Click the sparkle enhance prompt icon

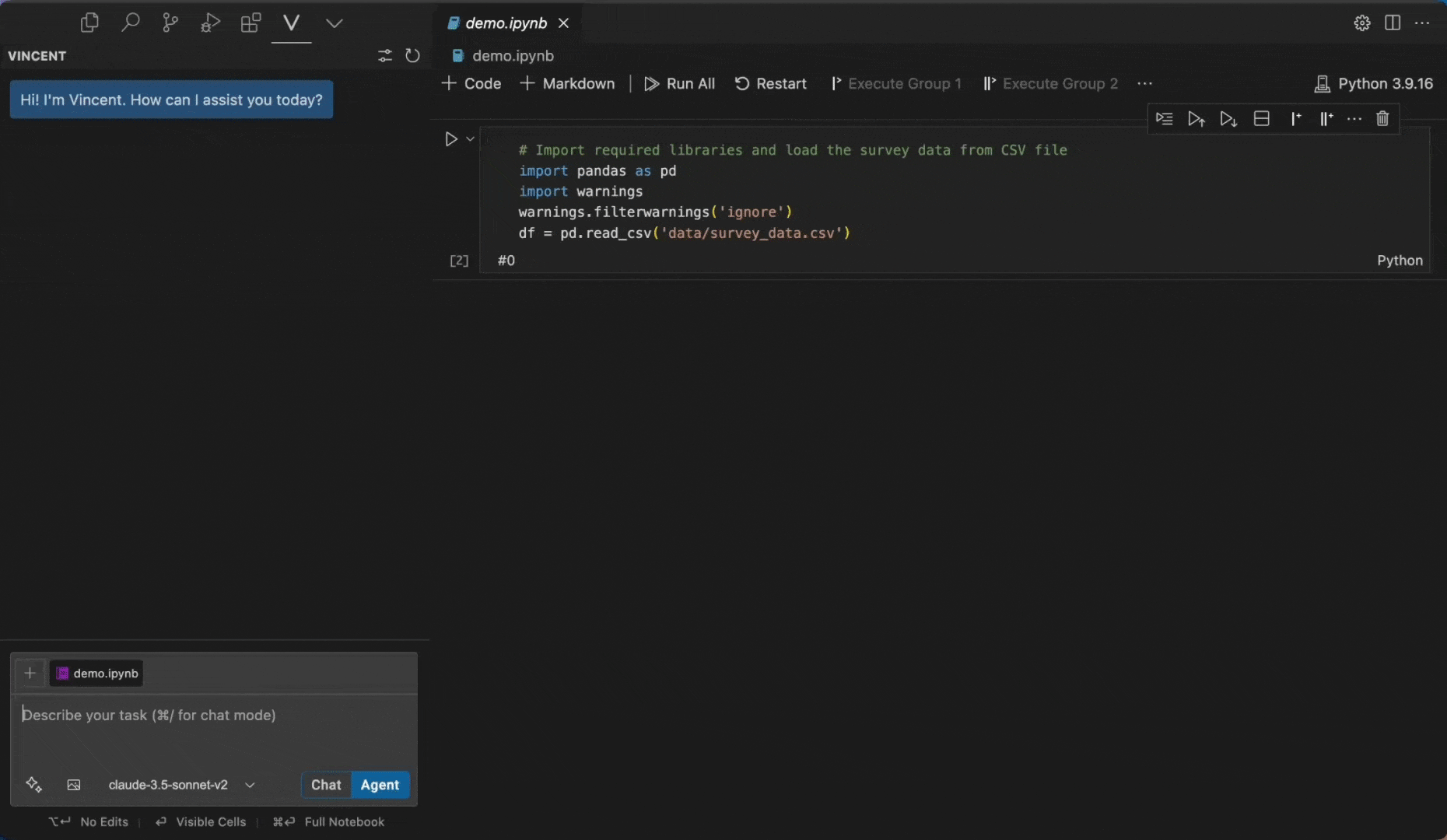tap(33, 784)
